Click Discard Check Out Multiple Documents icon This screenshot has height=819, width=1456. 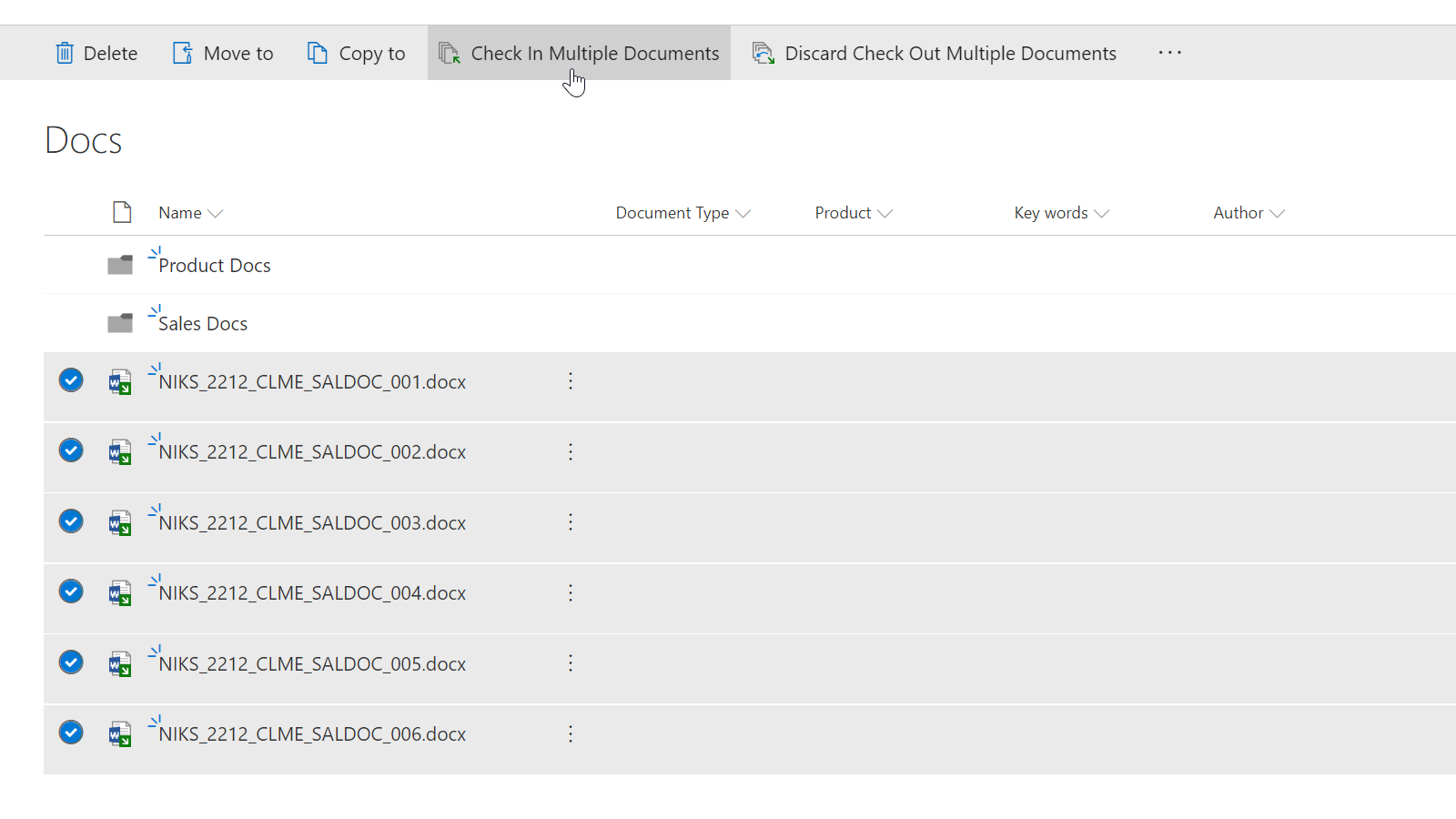coord(763,53)
